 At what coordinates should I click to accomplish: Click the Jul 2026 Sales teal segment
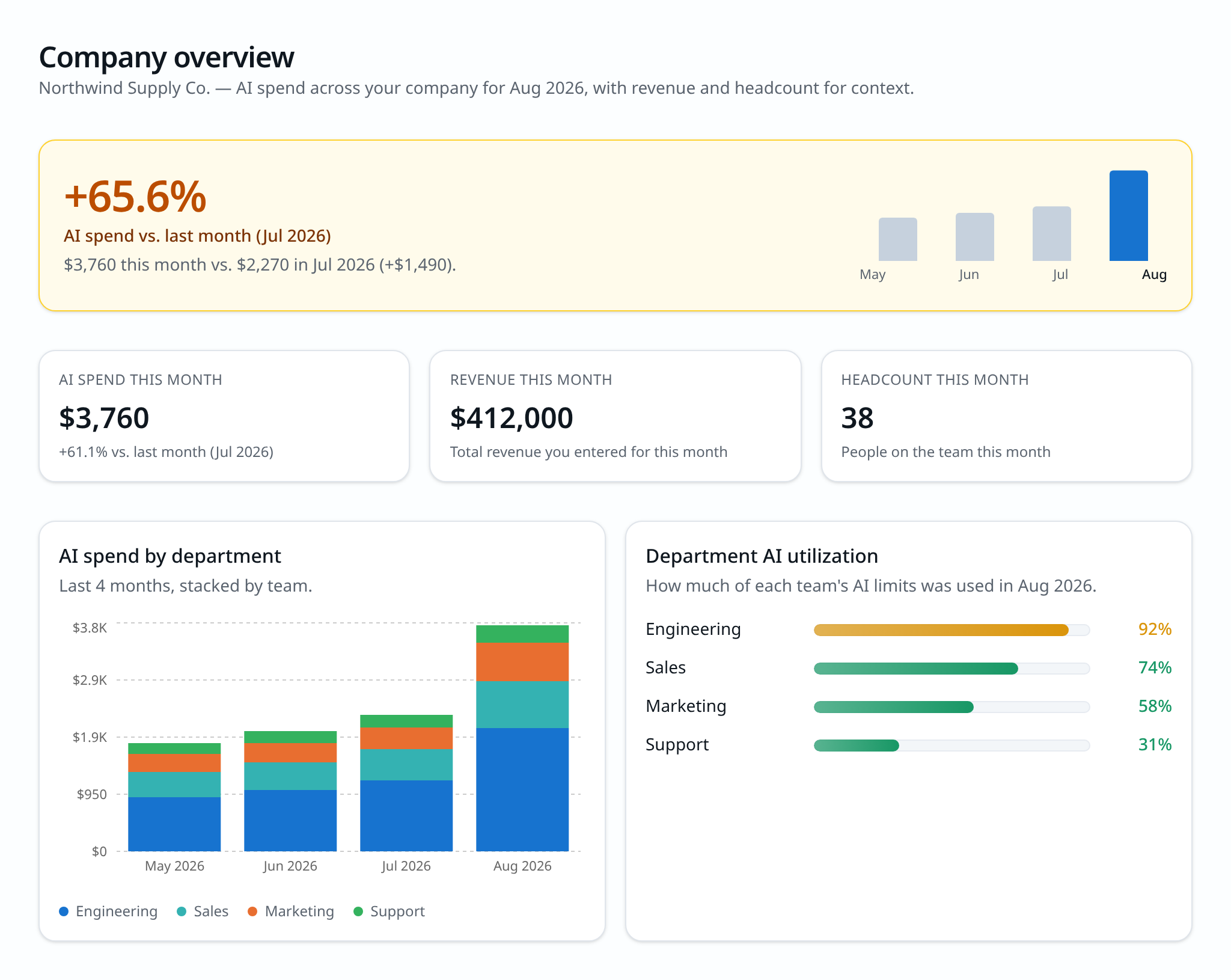(x=406, y=765)
